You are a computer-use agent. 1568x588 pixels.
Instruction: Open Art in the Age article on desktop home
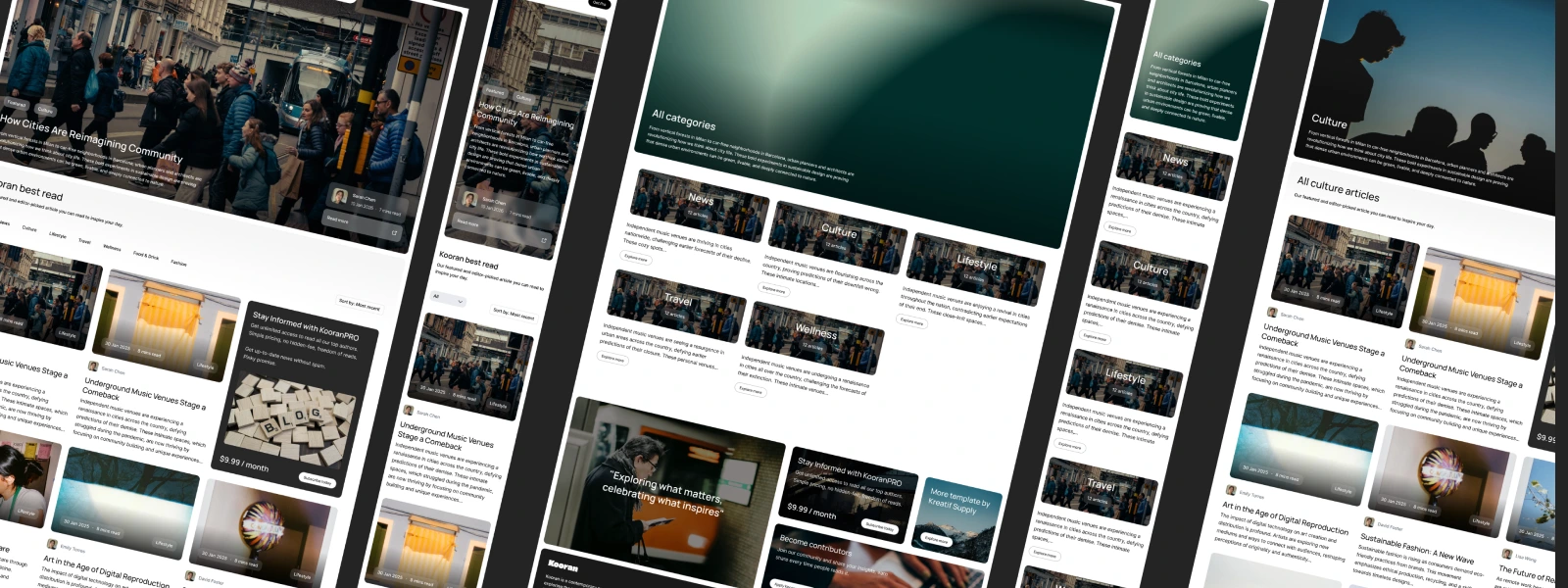click(x=105, y=571)
